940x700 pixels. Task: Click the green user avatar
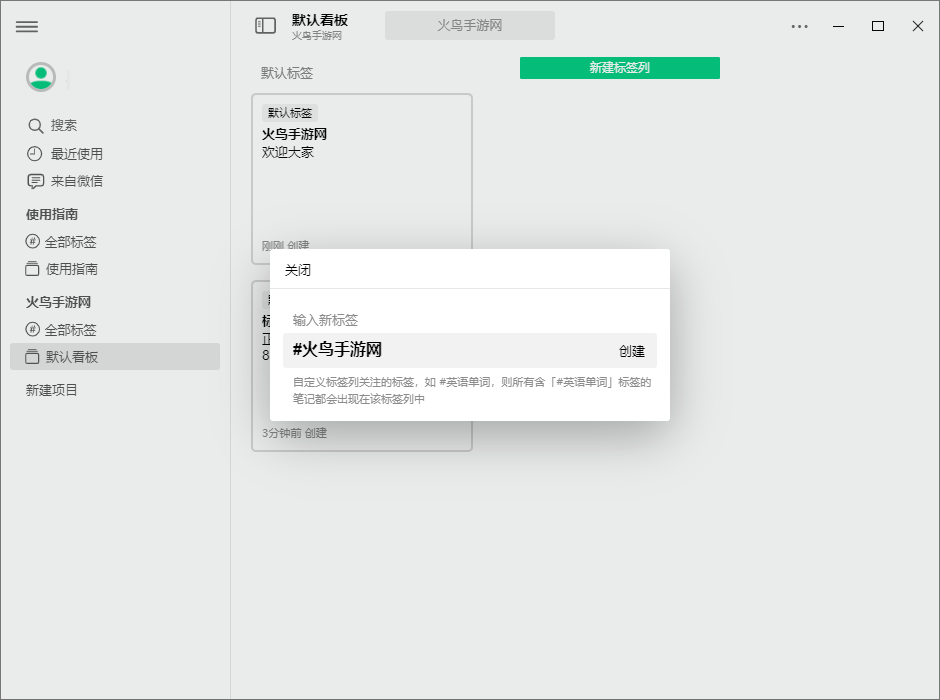pos(41,77)
